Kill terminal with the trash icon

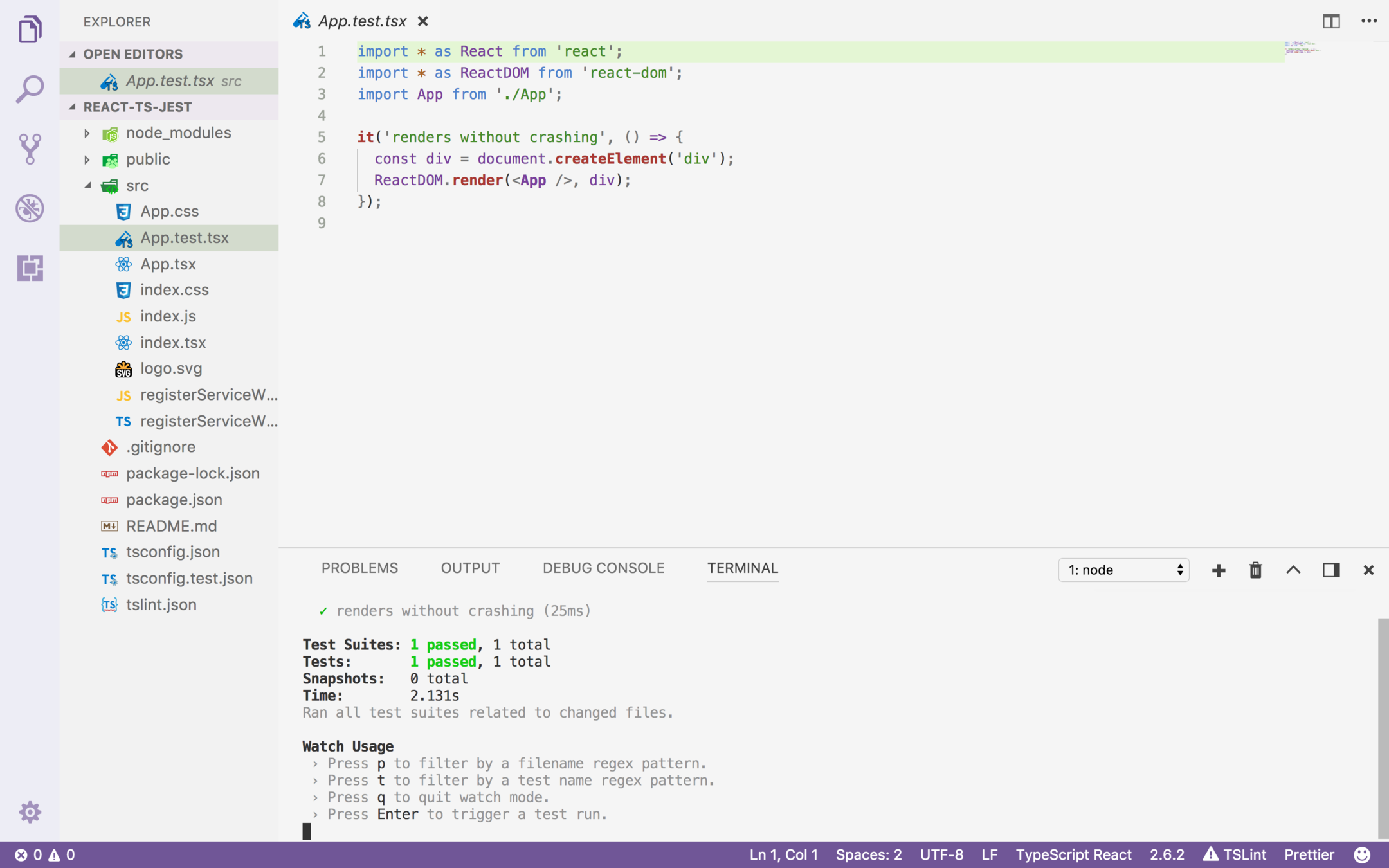[x=1255, y=570]
